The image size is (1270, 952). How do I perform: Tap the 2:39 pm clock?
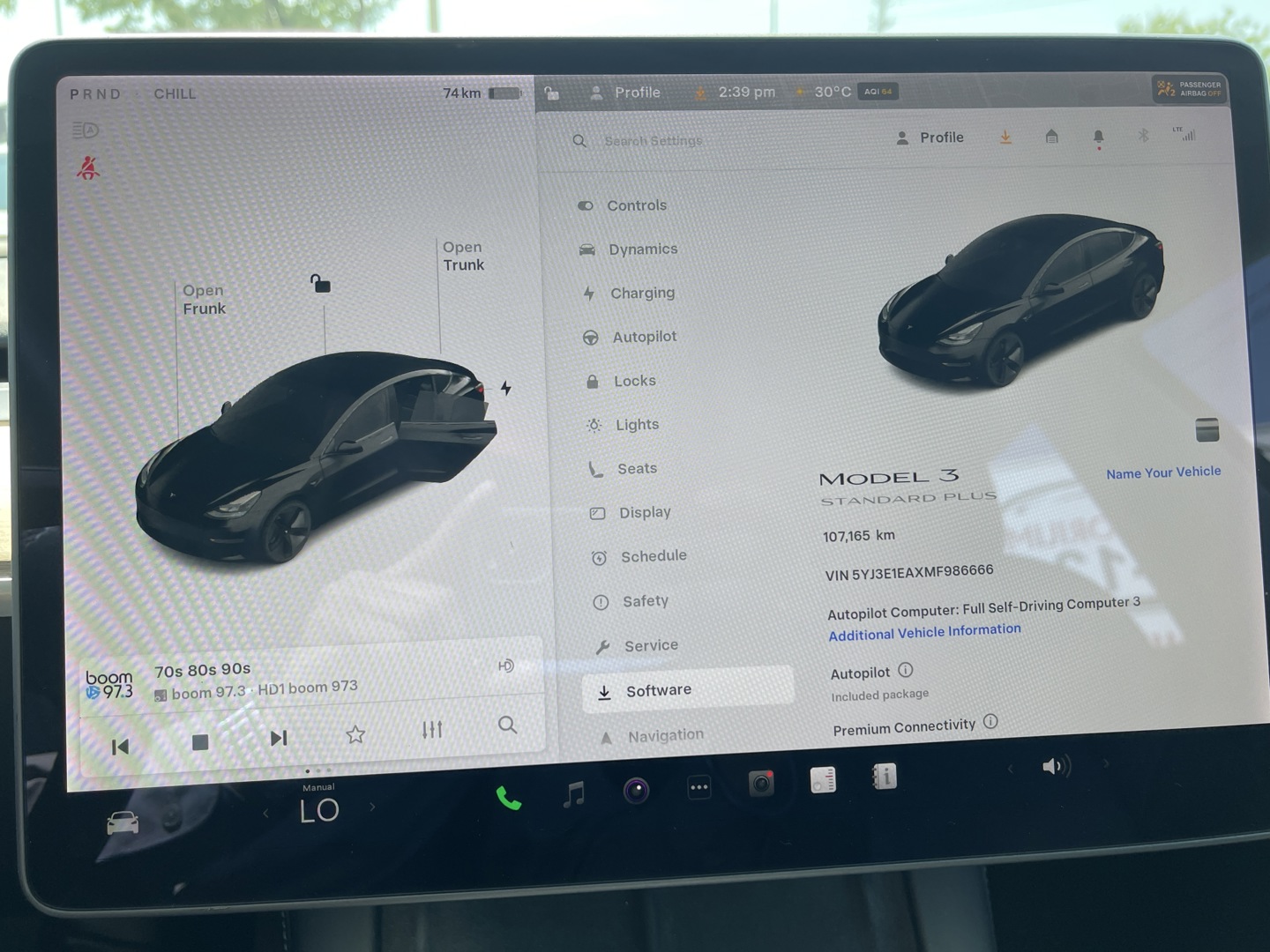point(746,92)
